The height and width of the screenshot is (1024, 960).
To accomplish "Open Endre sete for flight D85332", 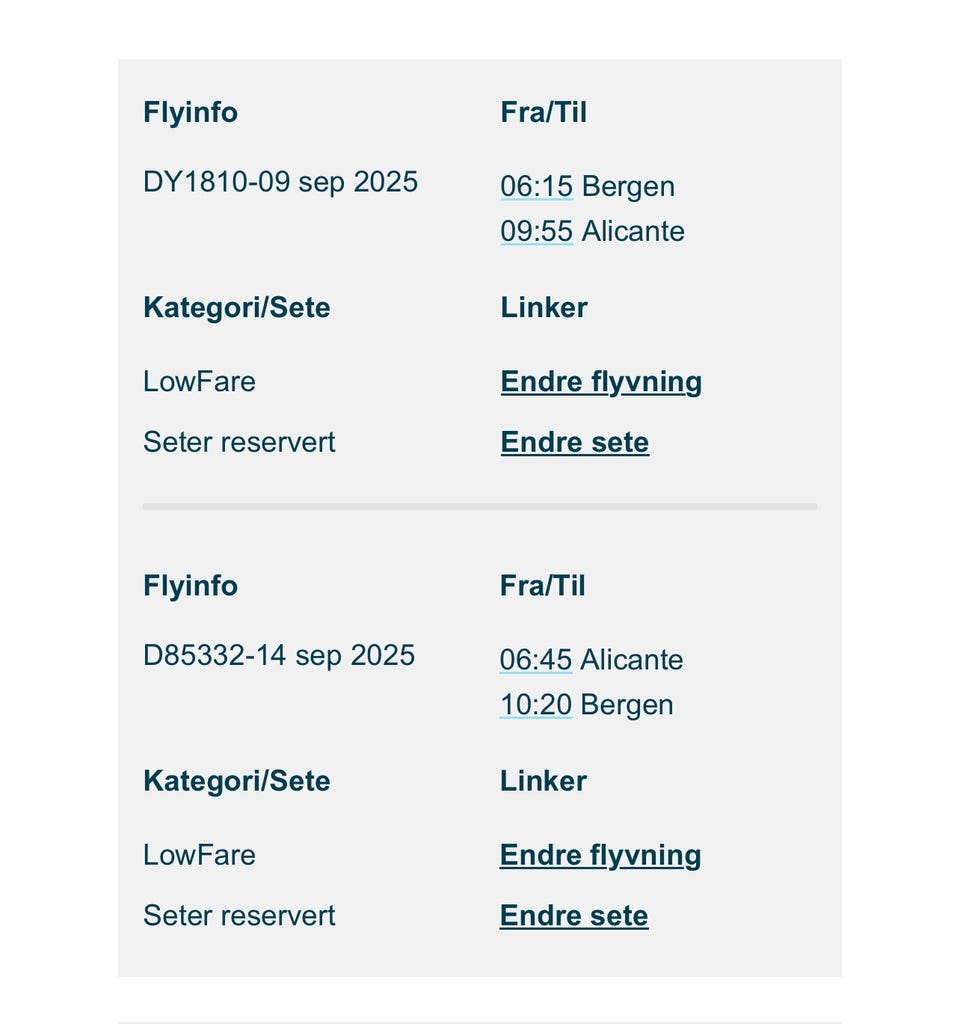I will (x=574, y=915).
